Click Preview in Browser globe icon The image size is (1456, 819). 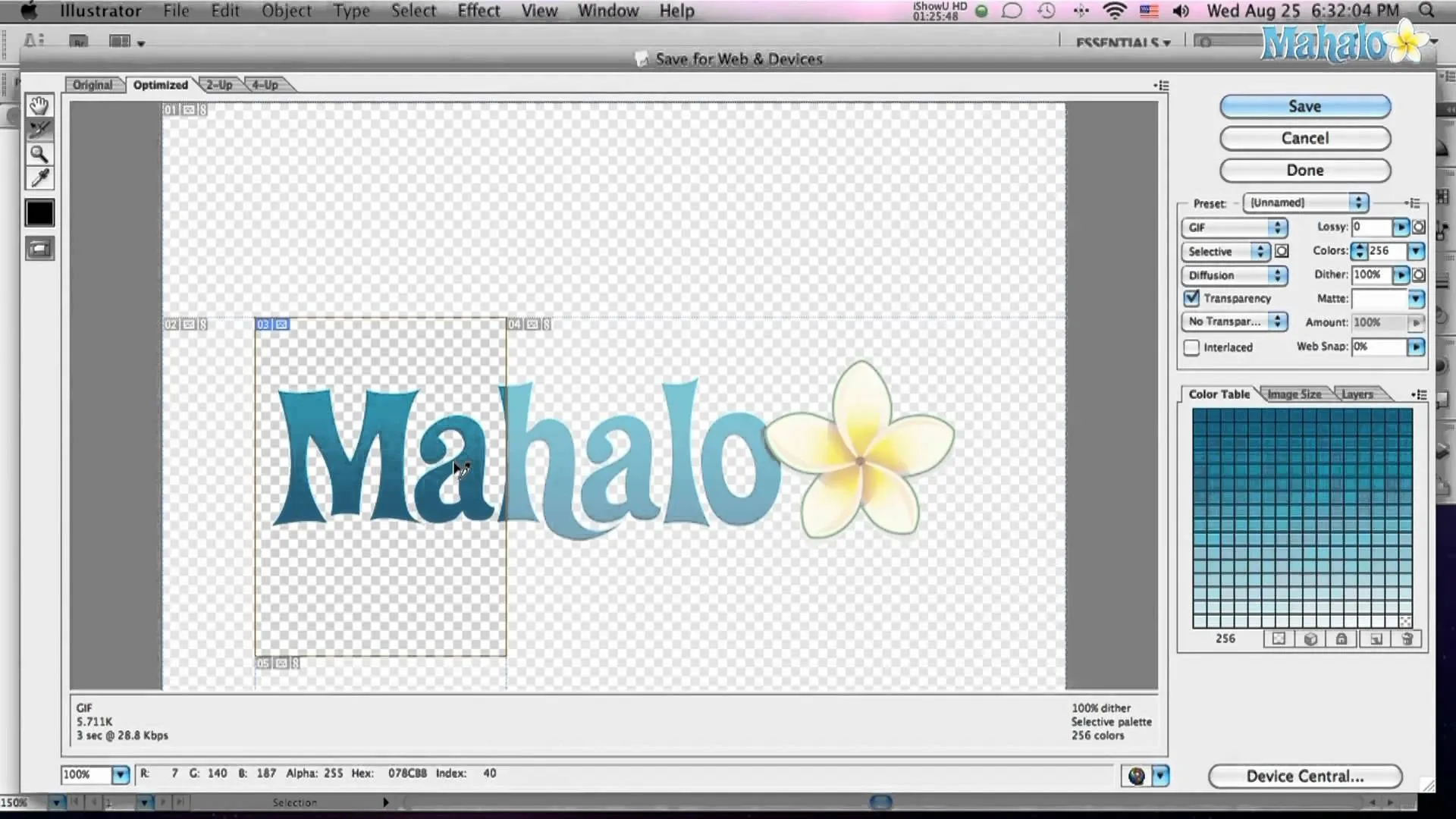[1136, 776]
